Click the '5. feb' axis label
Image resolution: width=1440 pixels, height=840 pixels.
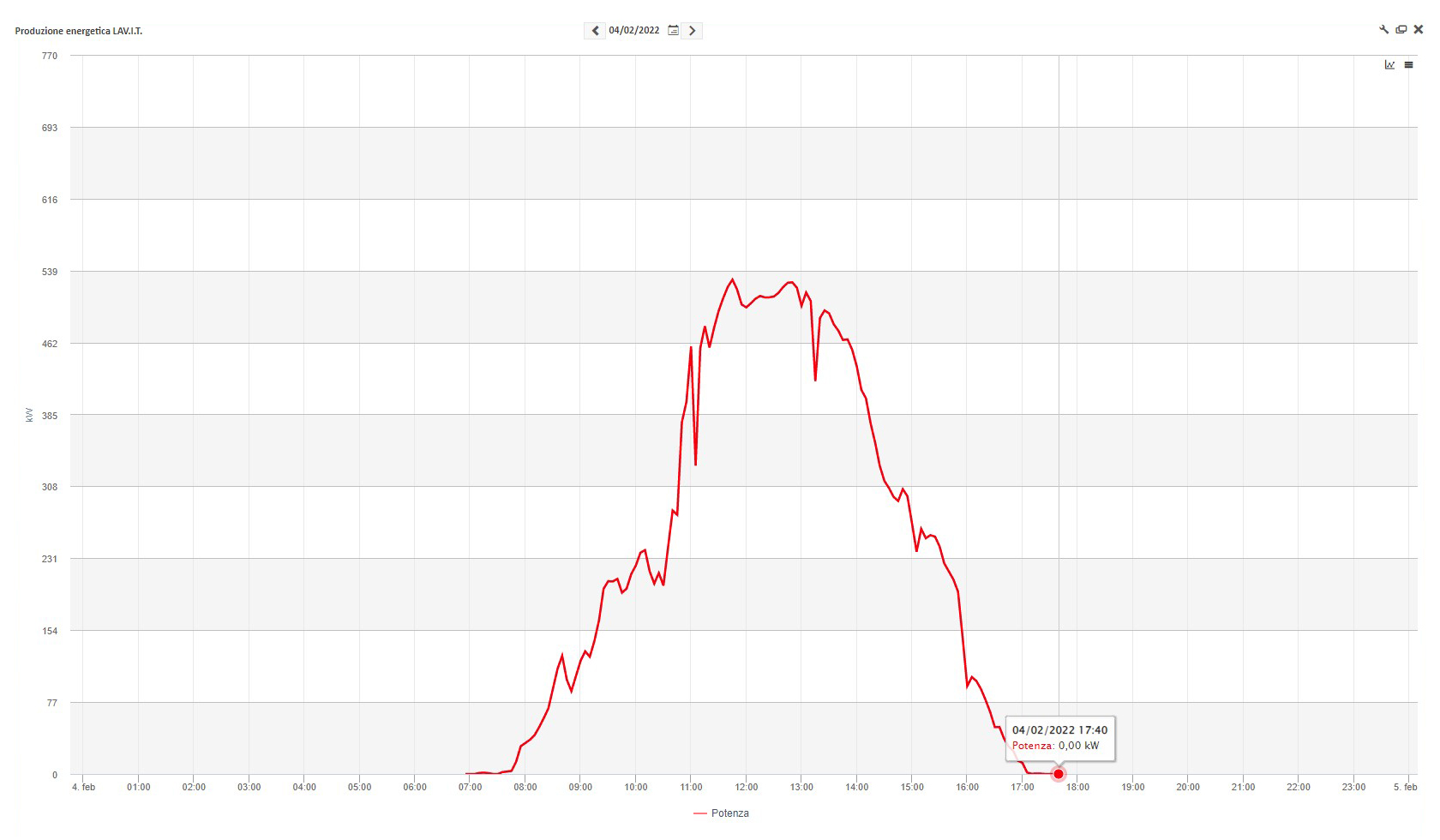pyautogui.click(x=1405, y=787)
